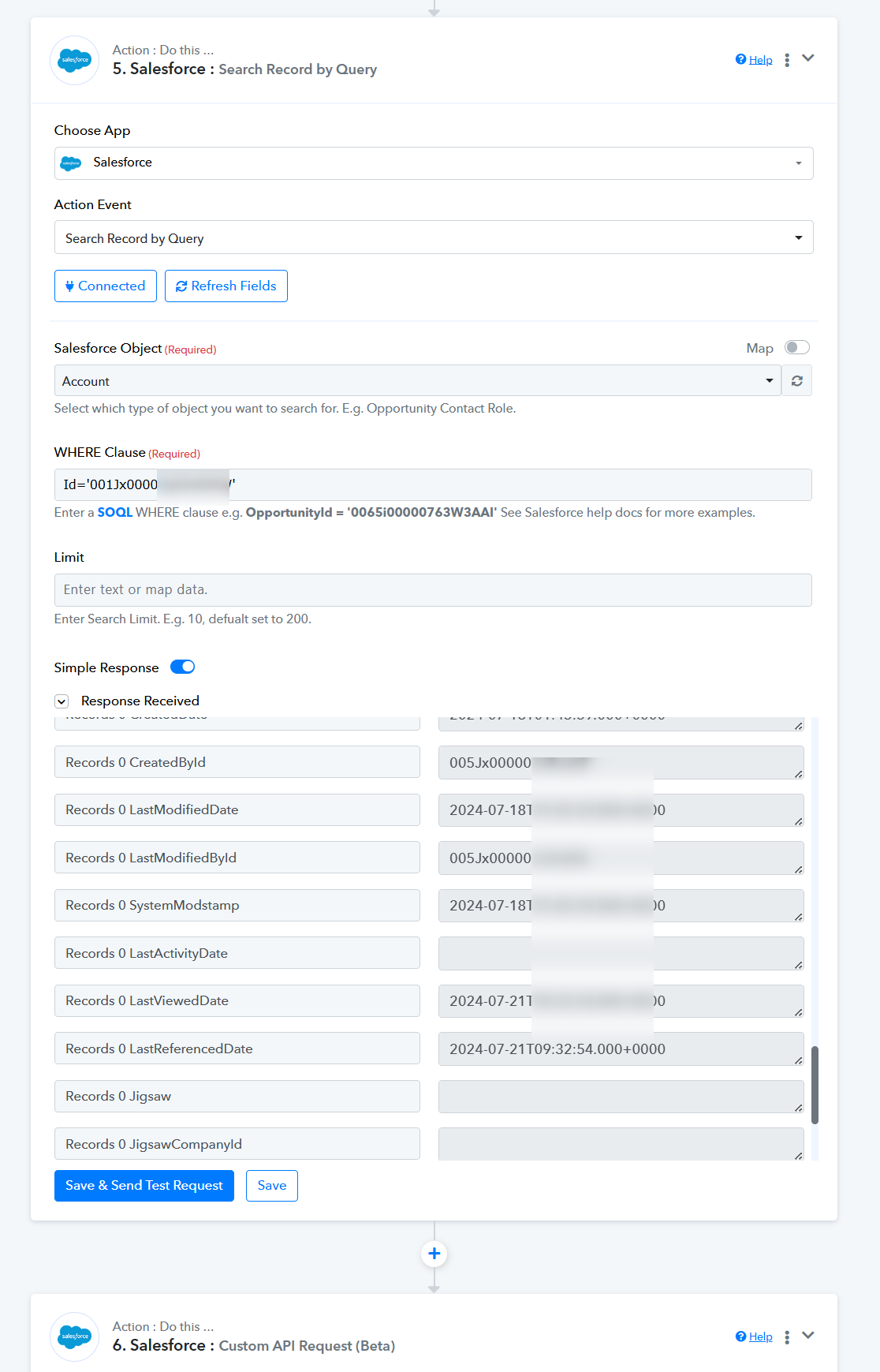The height and width of the screenshot is (1372, 880).
Task: Open the Salesforce Object Account dropdown
Action: 417,381
